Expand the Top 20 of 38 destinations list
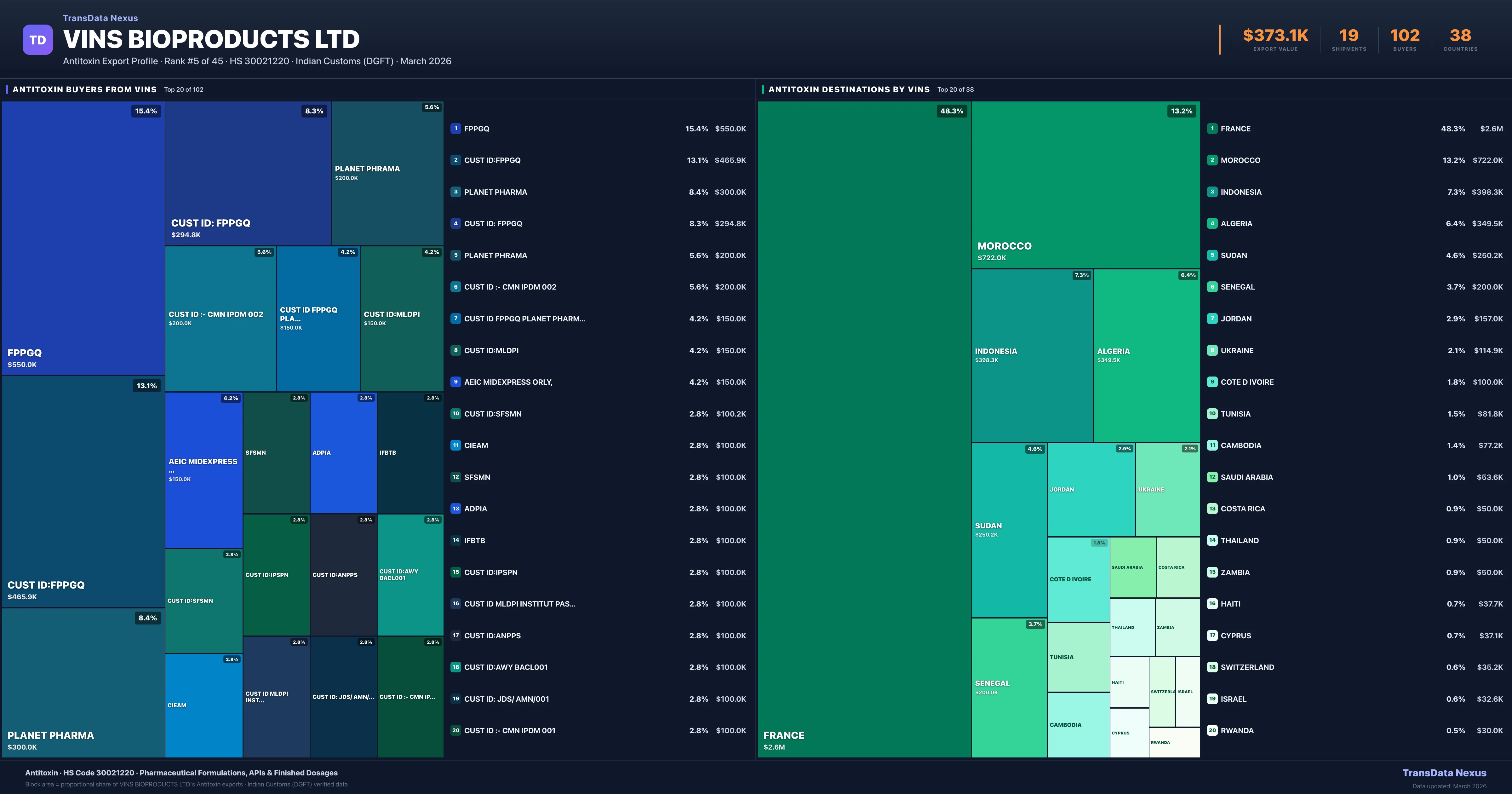The width and height of the screenshot is (1512, 794). click(x=955, y=89)
